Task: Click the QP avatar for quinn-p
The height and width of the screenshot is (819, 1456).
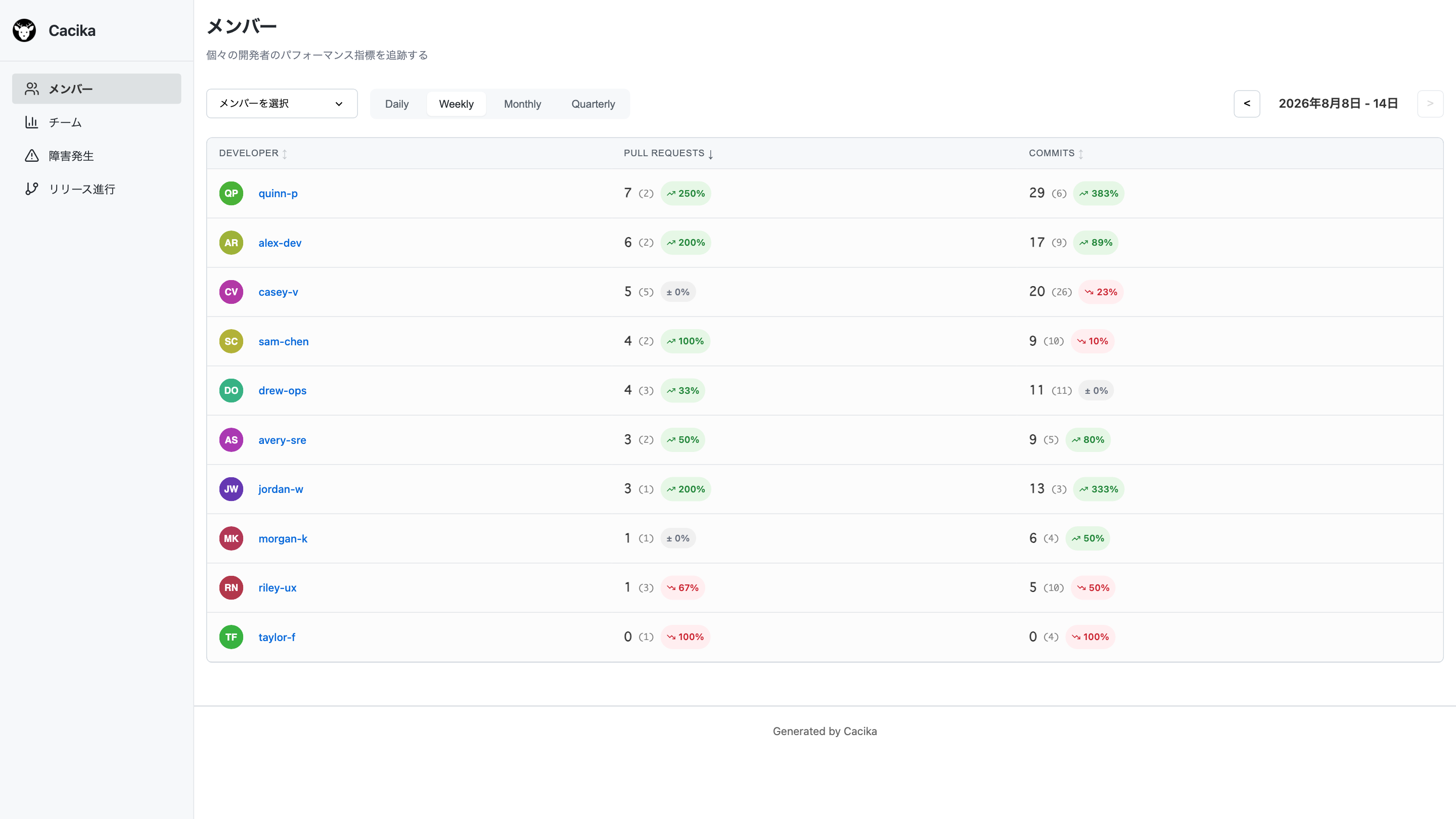Action: 231,193
